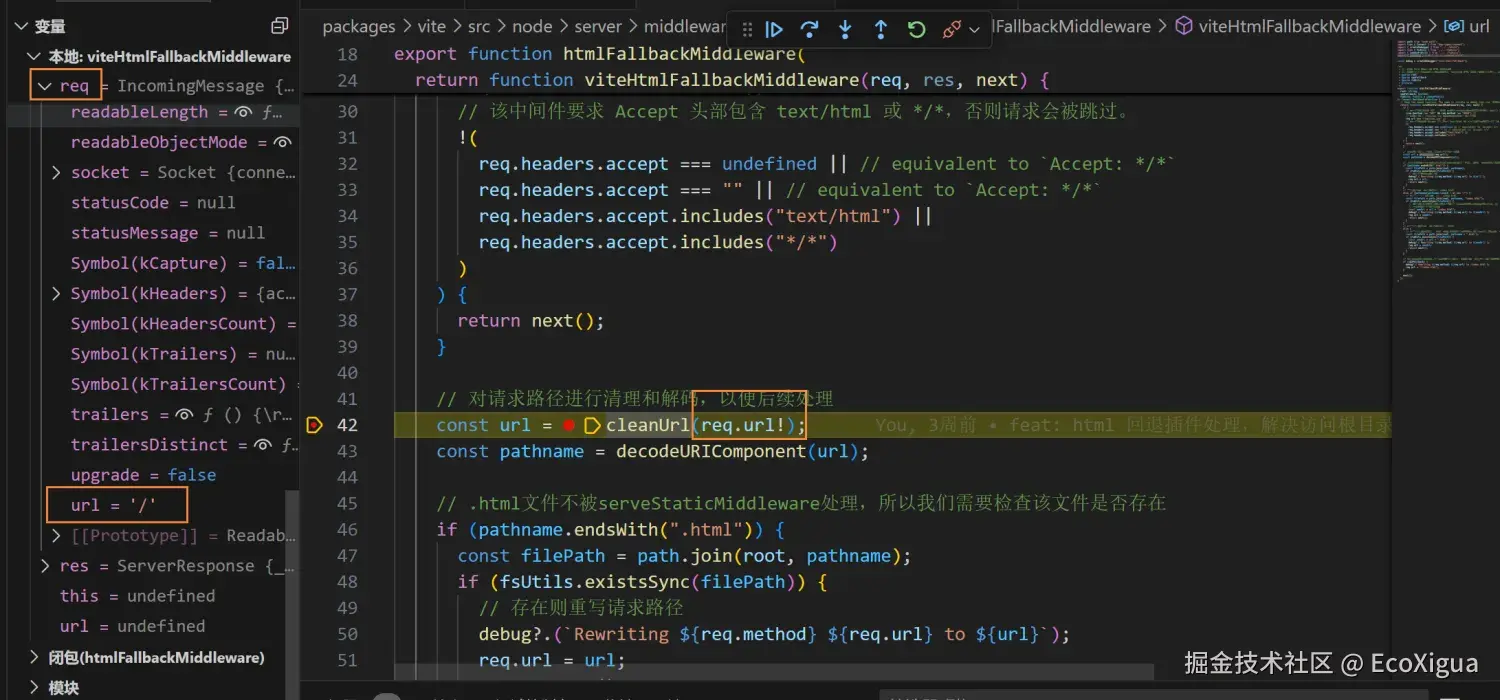Select the Symbol(kTrailersCount) variable row
This screenshot has height=700, width=1500.
point(153,384)
